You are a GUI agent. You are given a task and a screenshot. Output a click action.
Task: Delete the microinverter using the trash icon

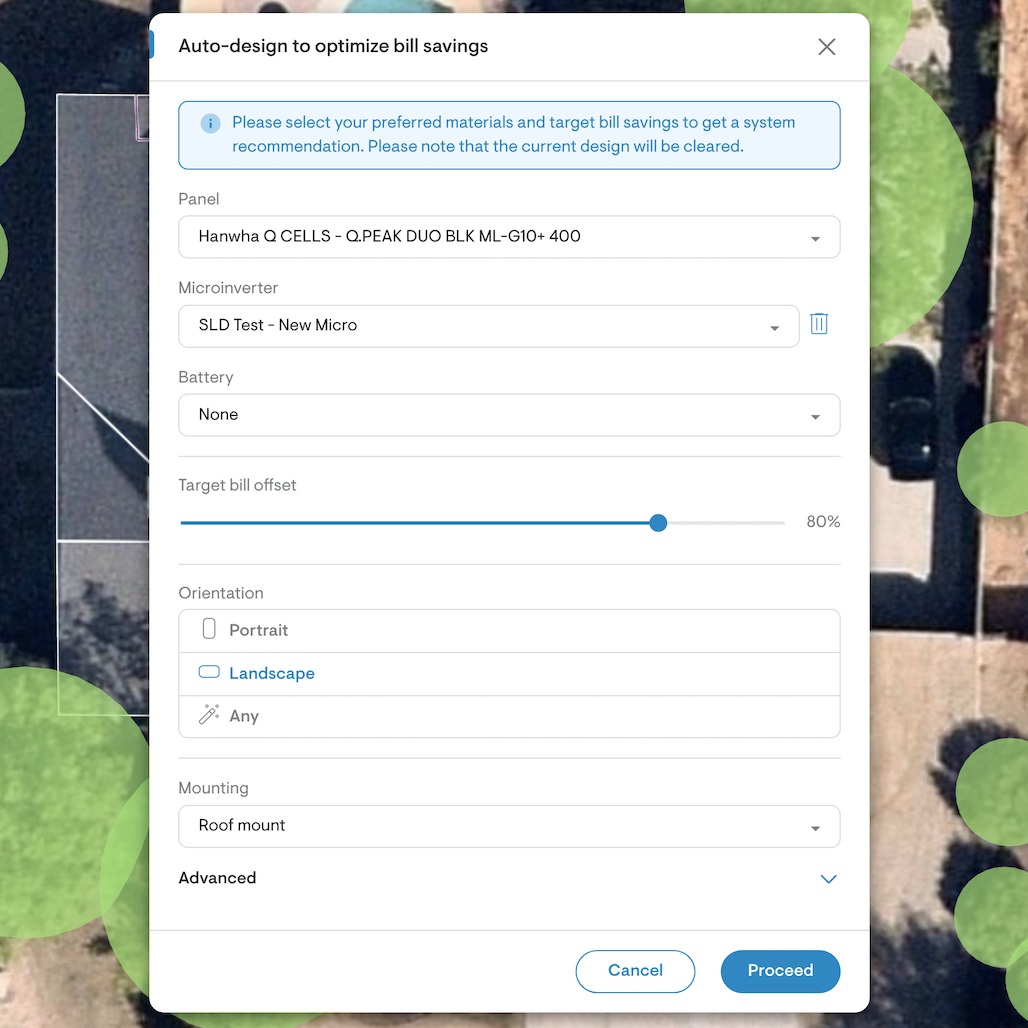pos(819,324)
